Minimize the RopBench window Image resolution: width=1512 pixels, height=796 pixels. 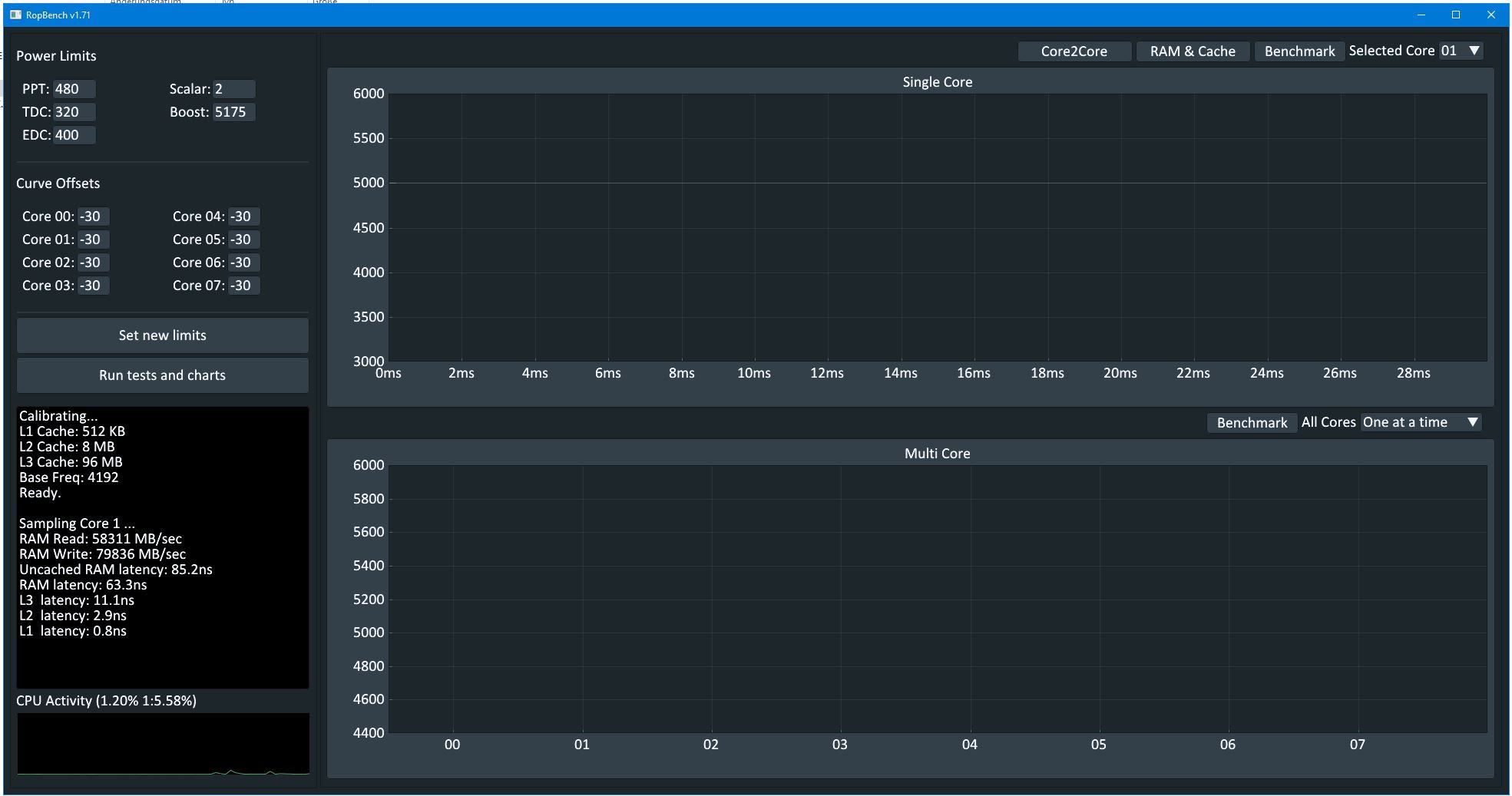click(1421, 15)
